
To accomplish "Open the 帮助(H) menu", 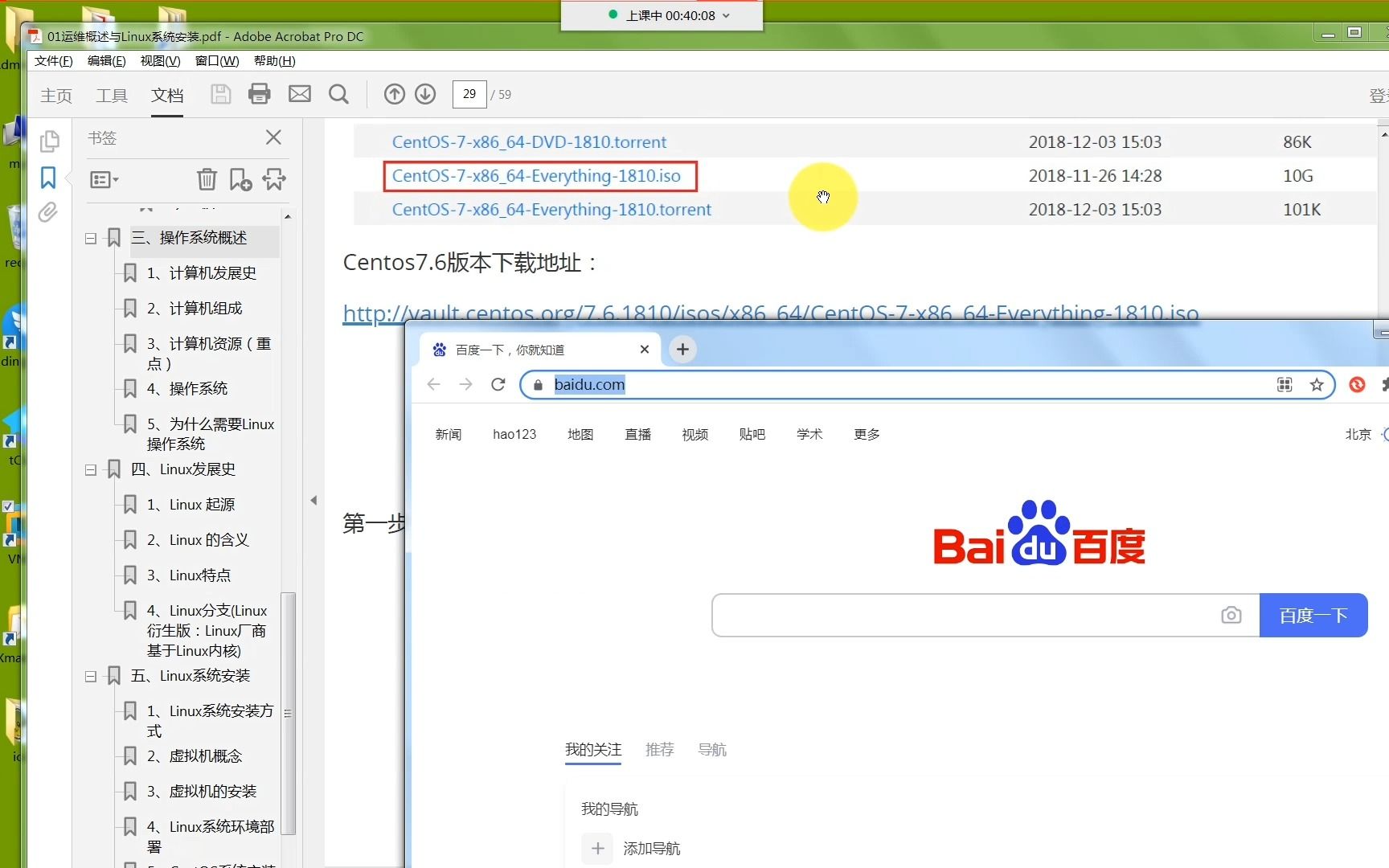I will 274,61.
